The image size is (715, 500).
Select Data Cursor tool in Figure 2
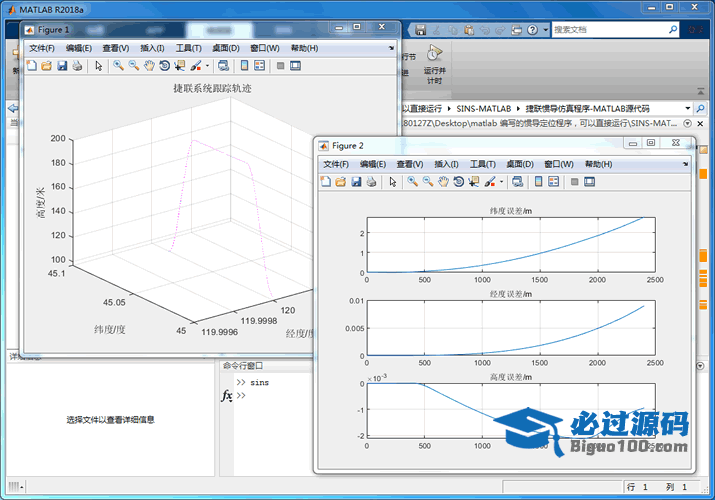(x=474, y=182)
